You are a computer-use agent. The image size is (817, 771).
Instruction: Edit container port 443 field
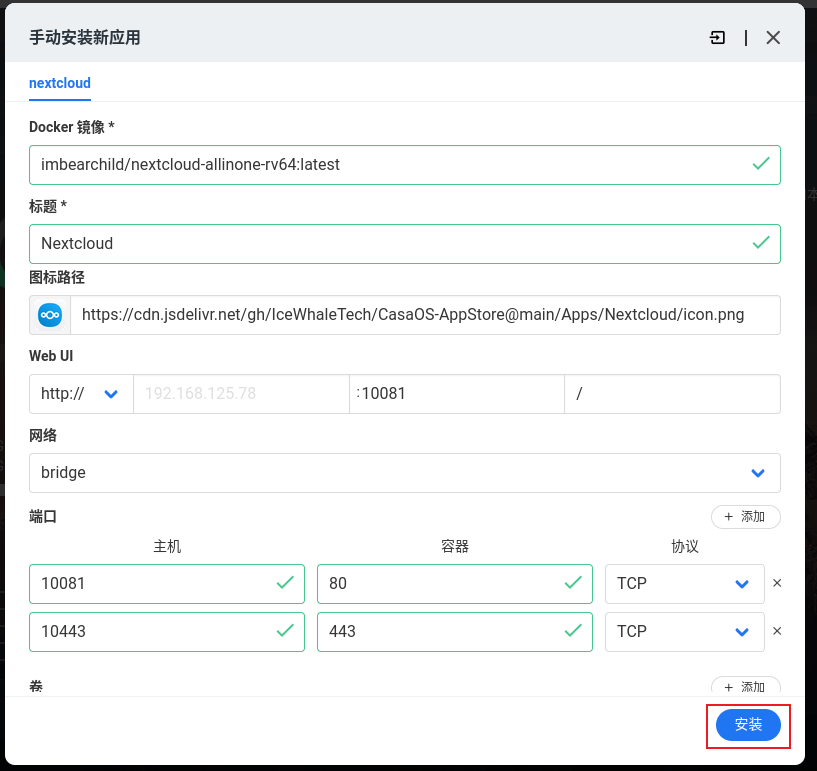454,631
